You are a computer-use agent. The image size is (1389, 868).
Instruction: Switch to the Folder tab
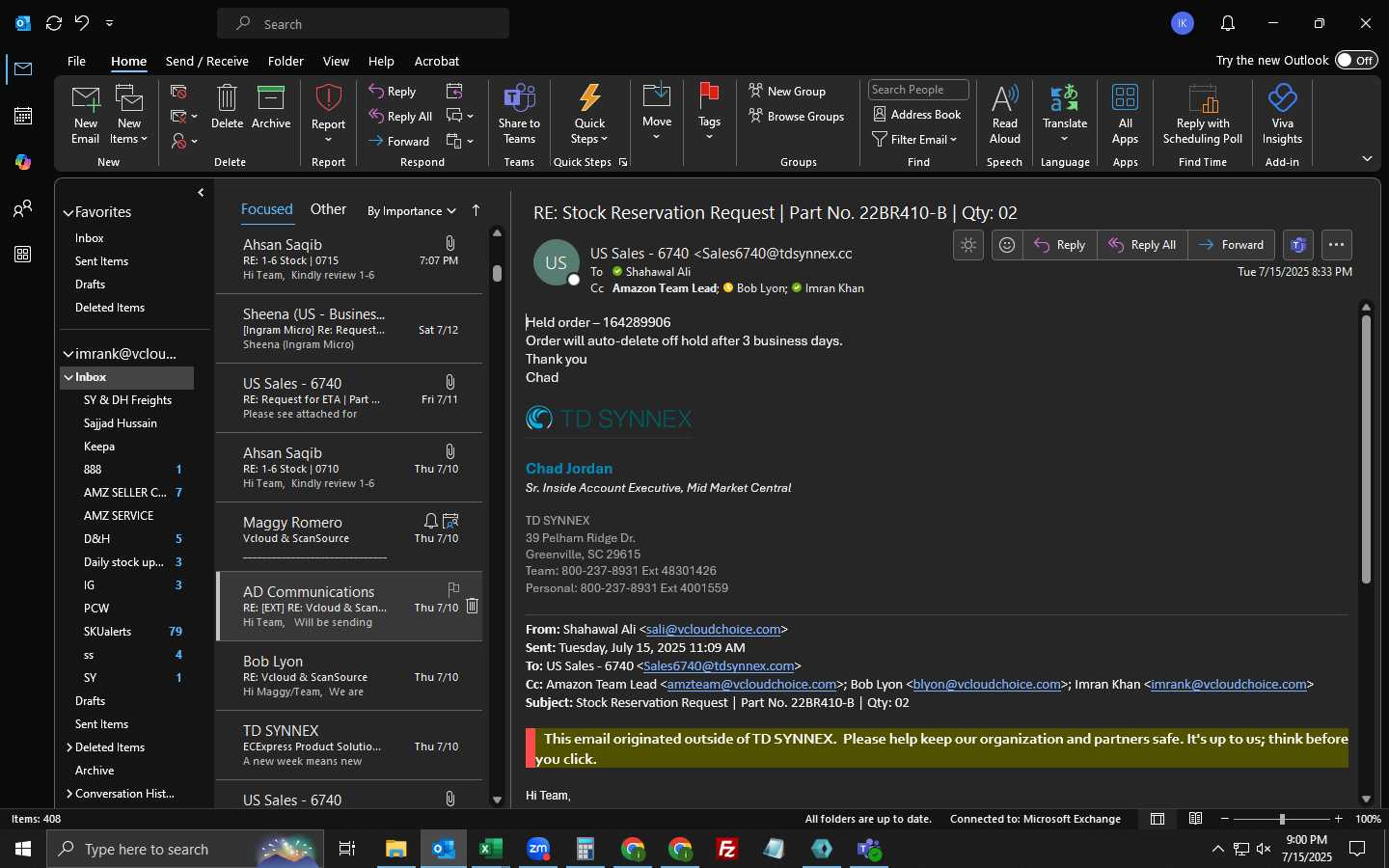(x=286, y=61)
